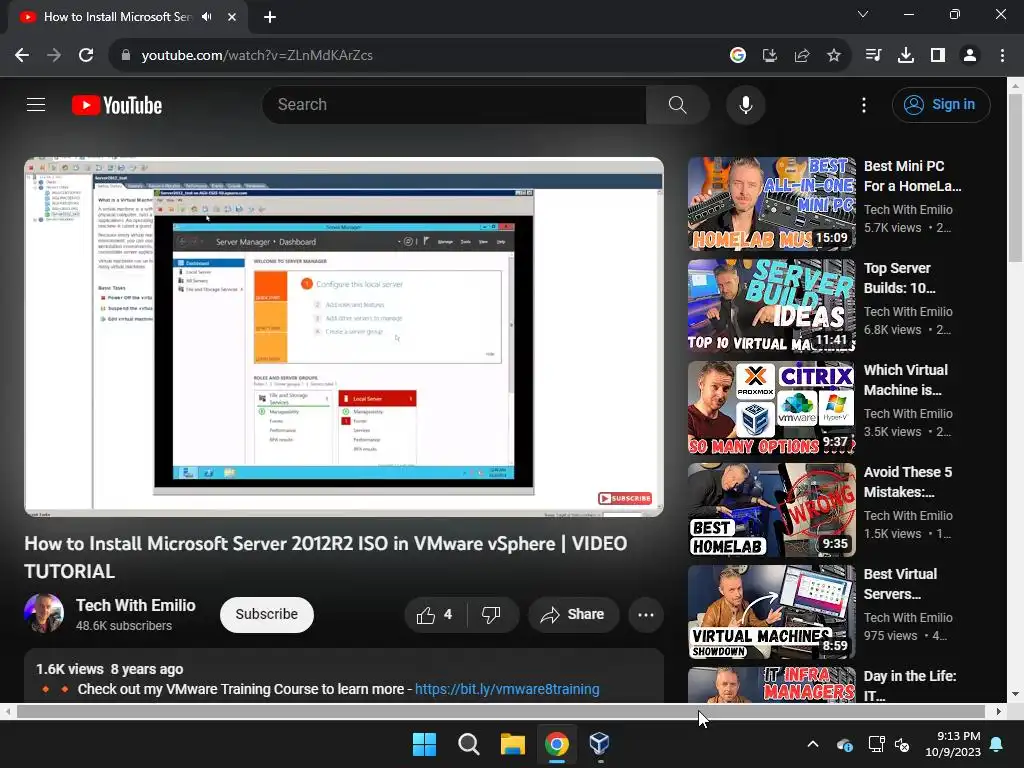
Task: Open VirtualBox from taskbar
Action: coord(600,744)
